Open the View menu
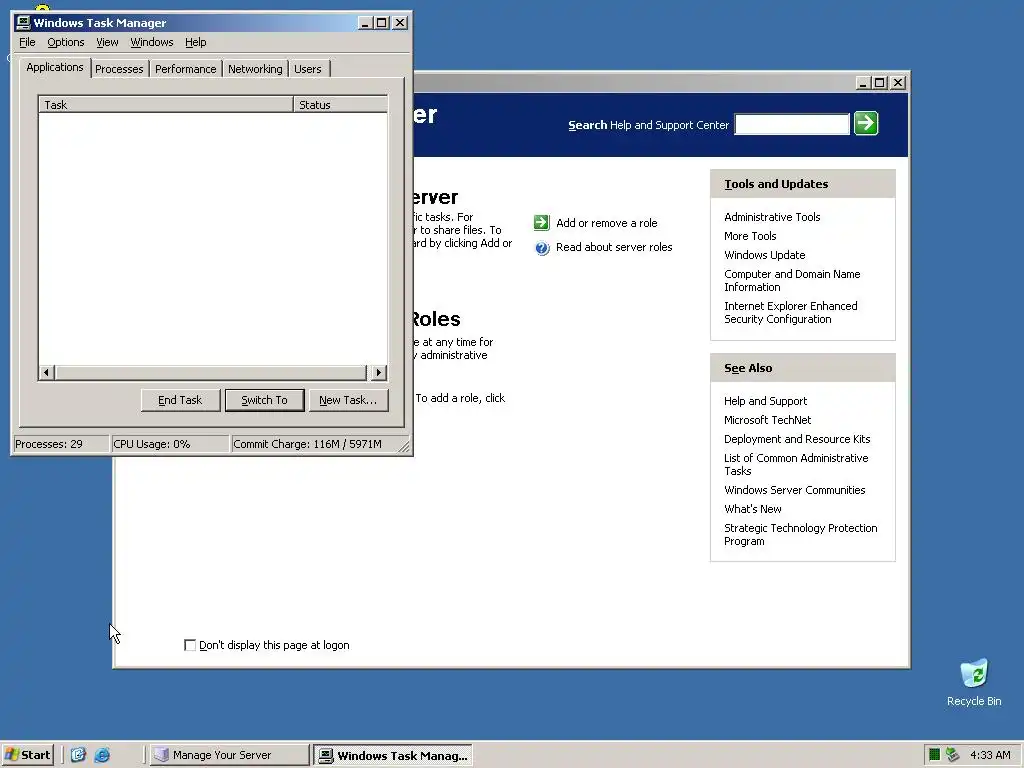The width and height of the screenshot is (1024, 768). 107,42
